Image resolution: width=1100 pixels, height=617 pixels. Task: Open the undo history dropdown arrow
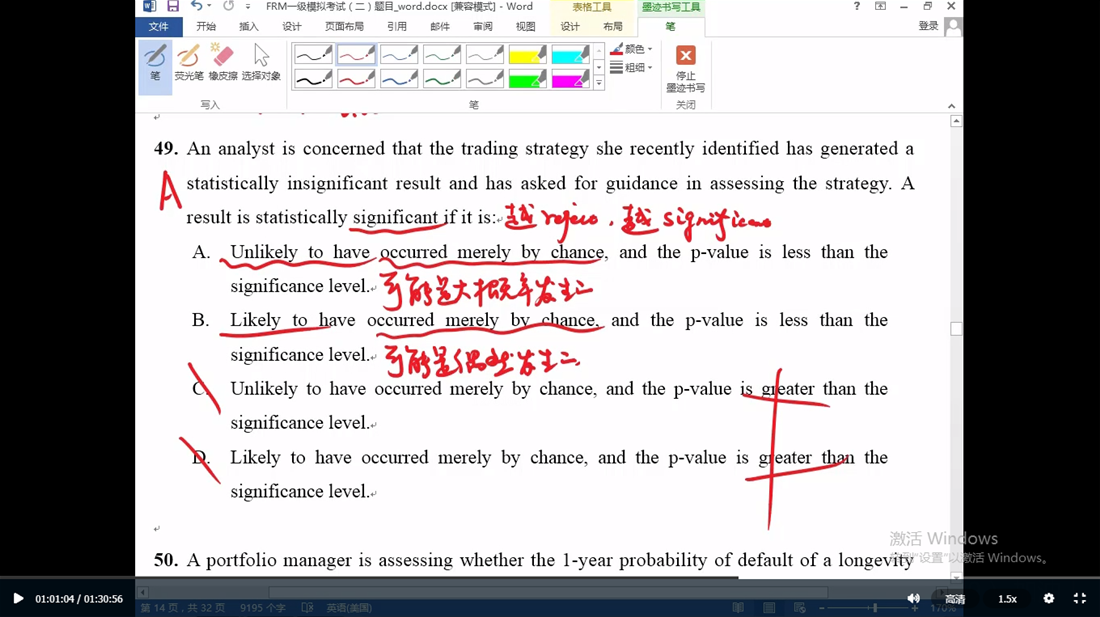point(209,6)
